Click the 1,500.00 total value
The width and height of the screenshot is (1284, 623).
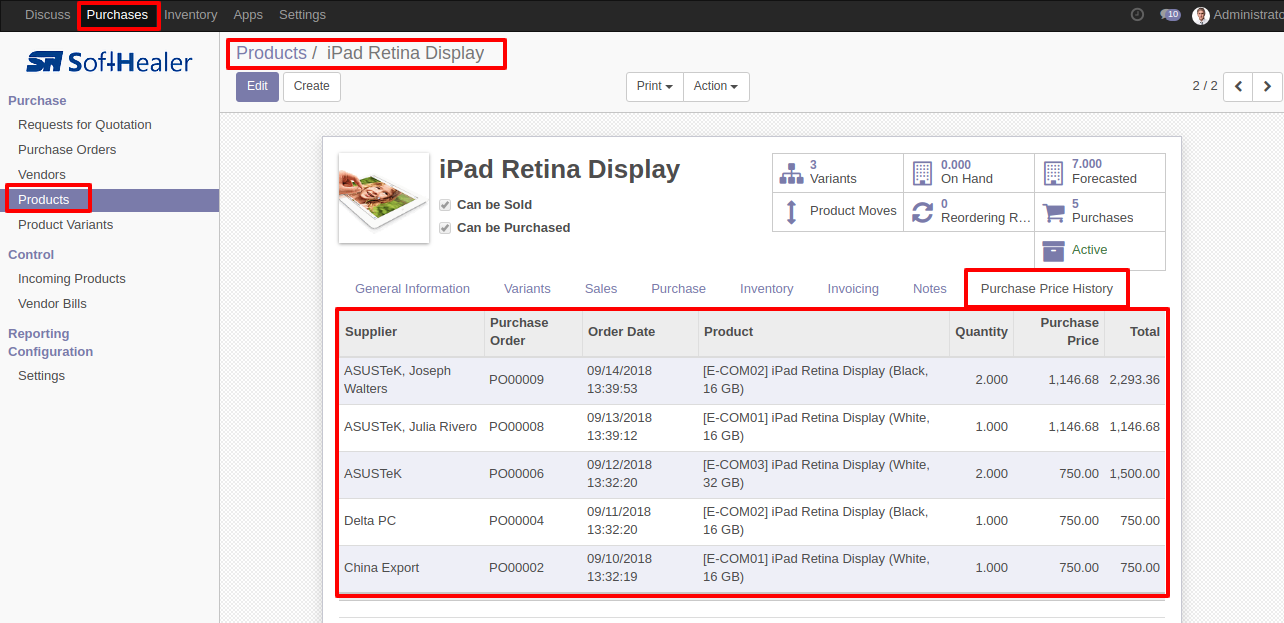click(x=1134, y=474)
